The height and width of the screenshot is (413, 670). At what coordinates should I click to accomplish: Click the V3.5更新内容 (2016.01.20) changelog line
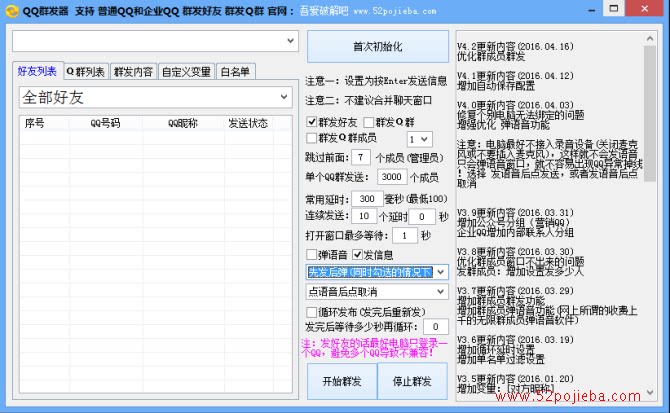click(515, 379)
